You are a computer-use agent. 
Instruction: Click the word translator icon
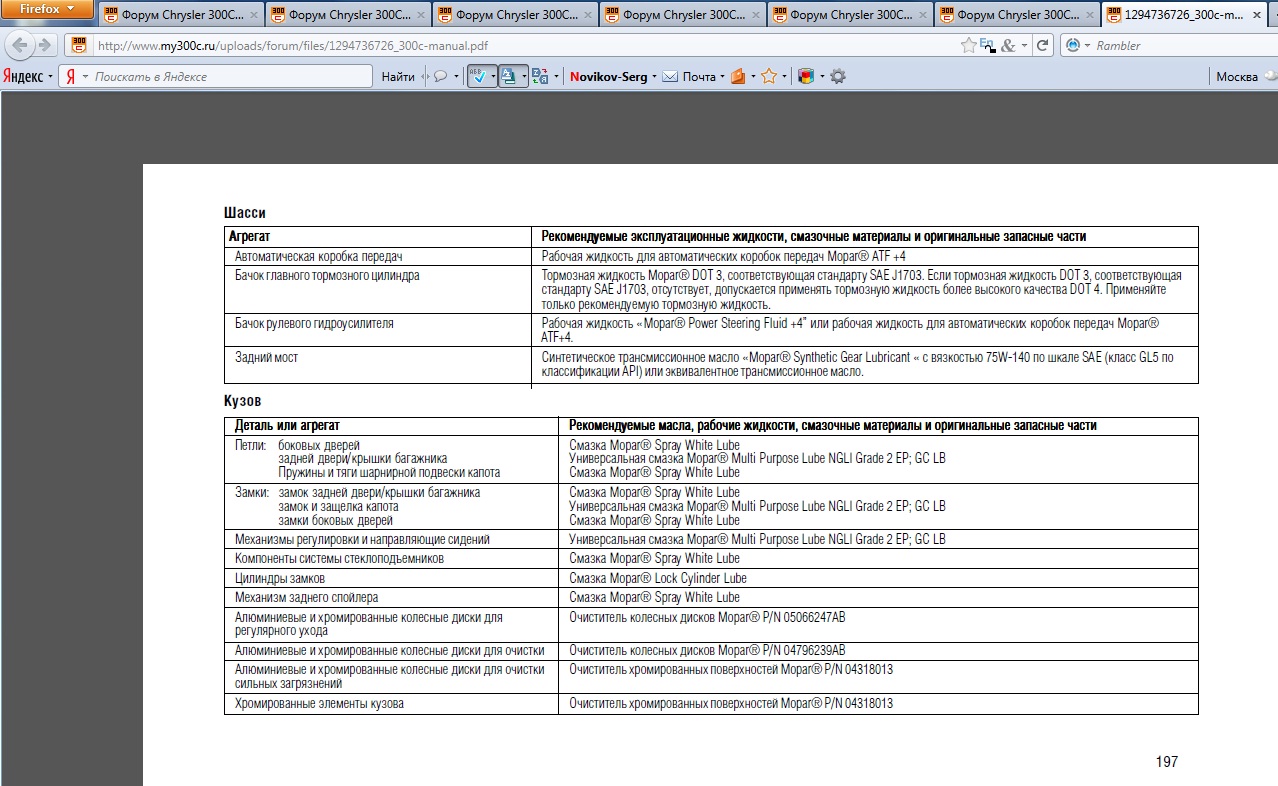coord(541,76)
